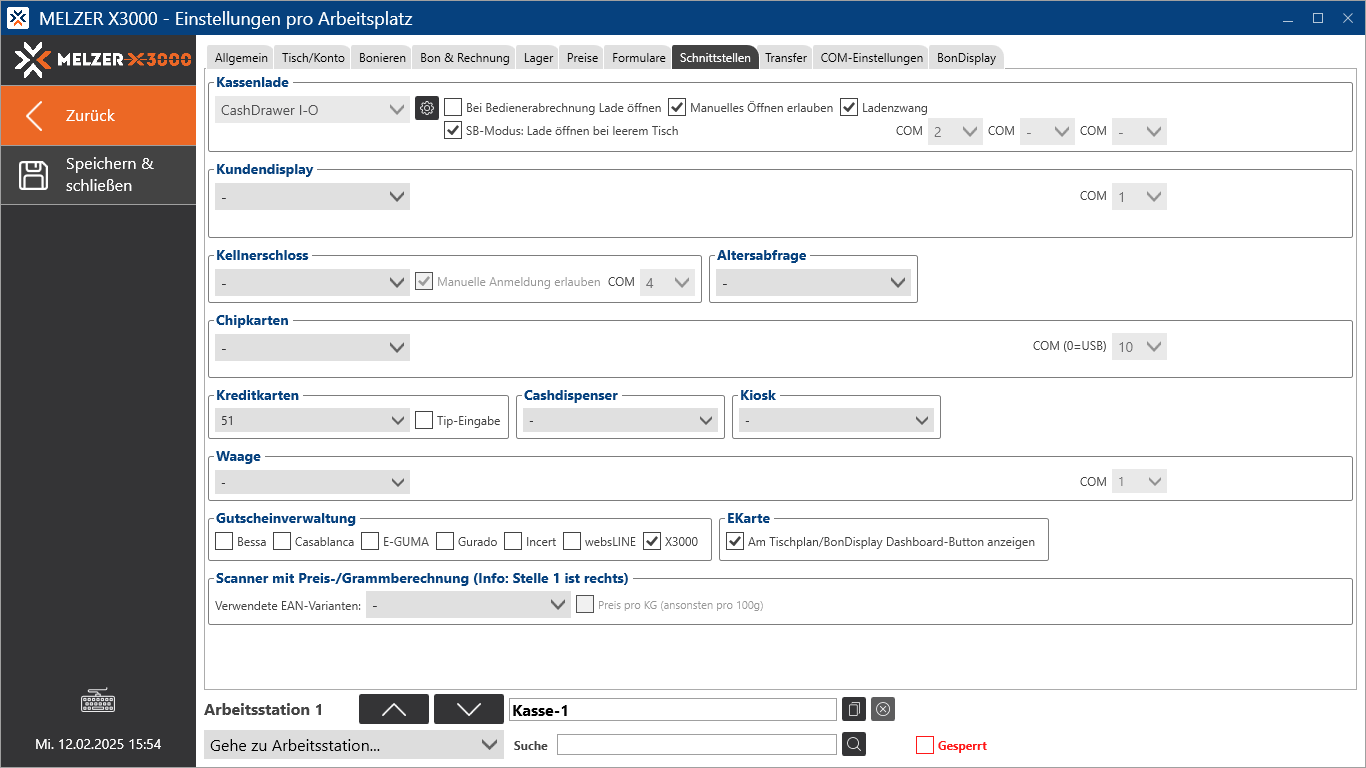Open the Altersabfrage dropdown

point(812,283)
